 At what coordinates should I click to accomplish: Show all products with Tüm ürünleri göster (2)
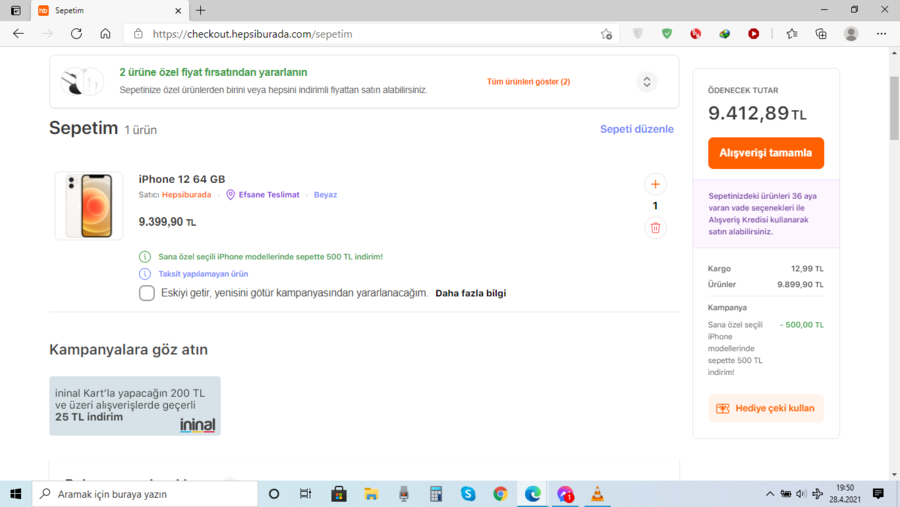[x=528, y=82]
